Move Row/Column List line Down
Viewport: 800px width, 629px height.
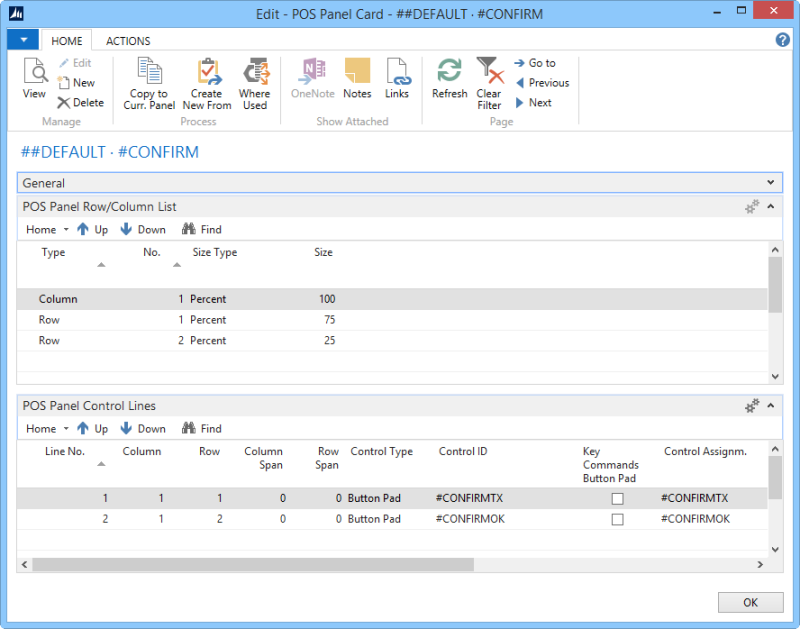tap(143, 230)
